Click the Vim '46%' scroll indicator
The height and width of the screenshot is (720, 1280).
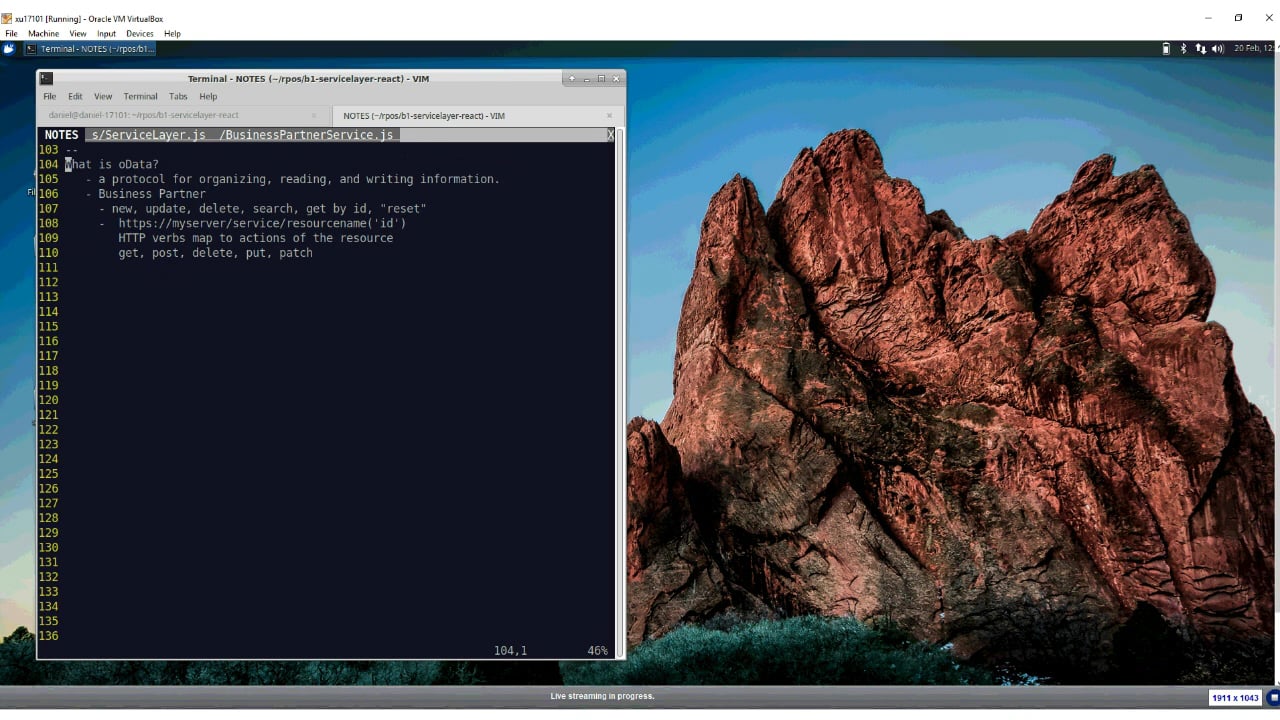597,651
